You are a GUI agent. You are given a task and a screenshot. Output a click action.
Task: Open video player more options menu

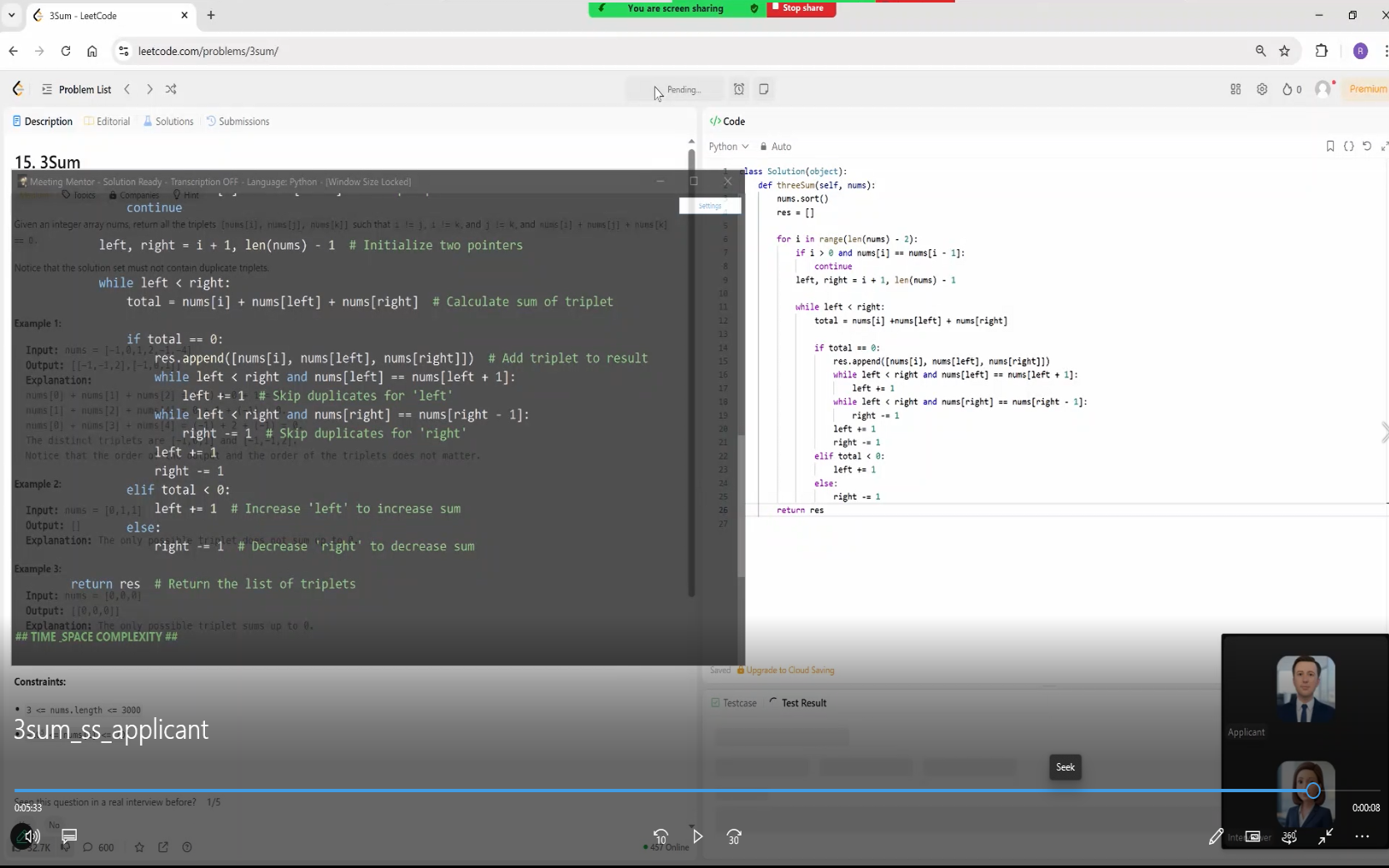(1362, 836)
